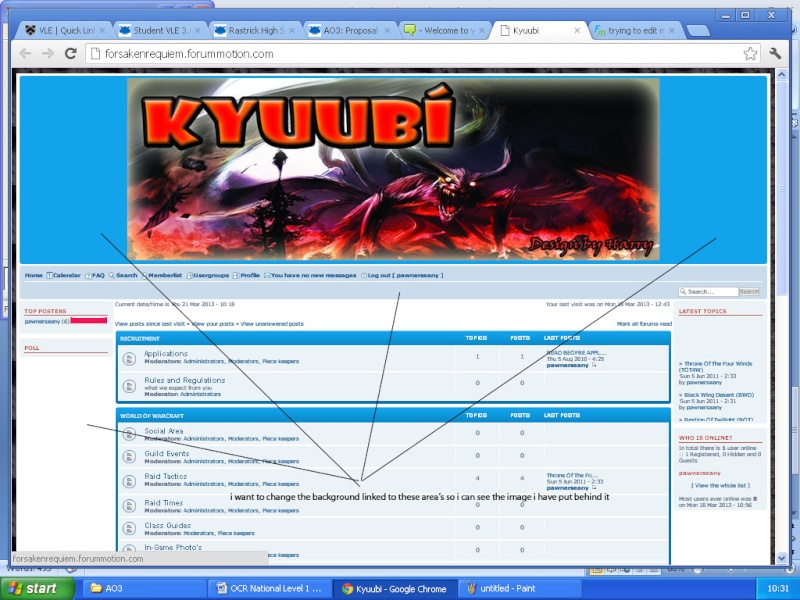The height and width of the screenshot is (600, 800).
Task: Open the Calendar link
Action: tap(64, 276)
